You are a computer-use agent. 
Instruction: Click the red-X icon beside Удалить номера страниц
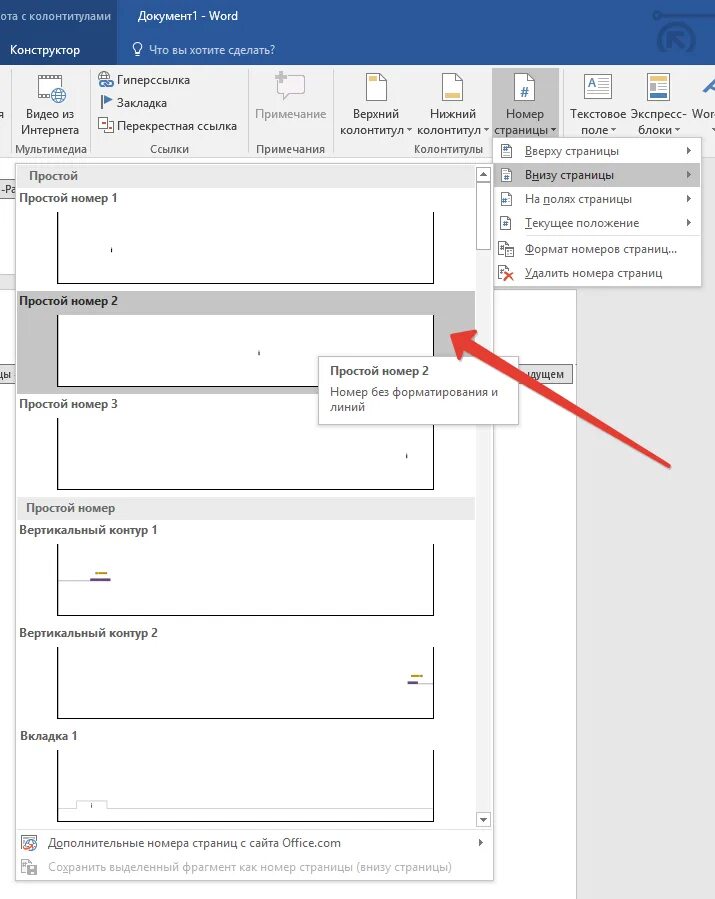(x=506, y=273)
